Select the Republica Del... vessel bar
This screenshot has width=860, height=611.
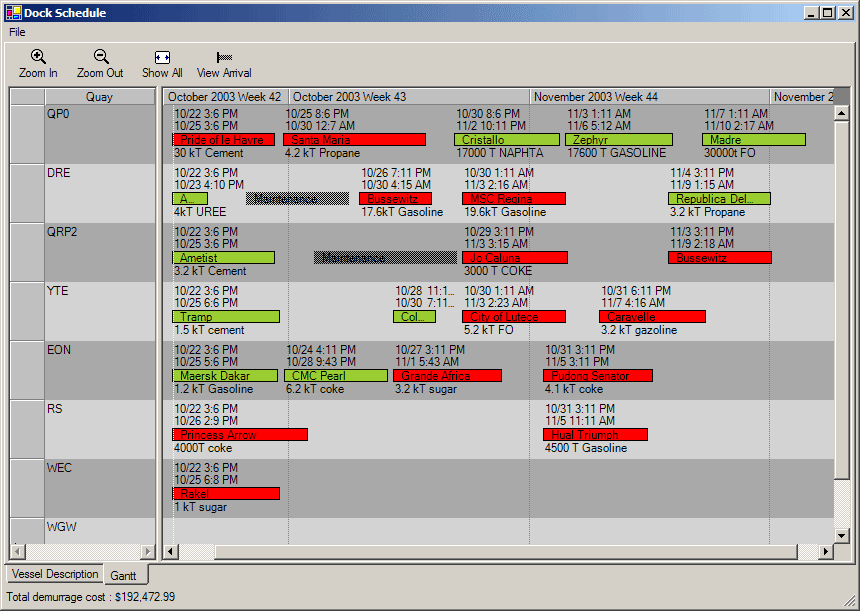click(x=719, y=199)
